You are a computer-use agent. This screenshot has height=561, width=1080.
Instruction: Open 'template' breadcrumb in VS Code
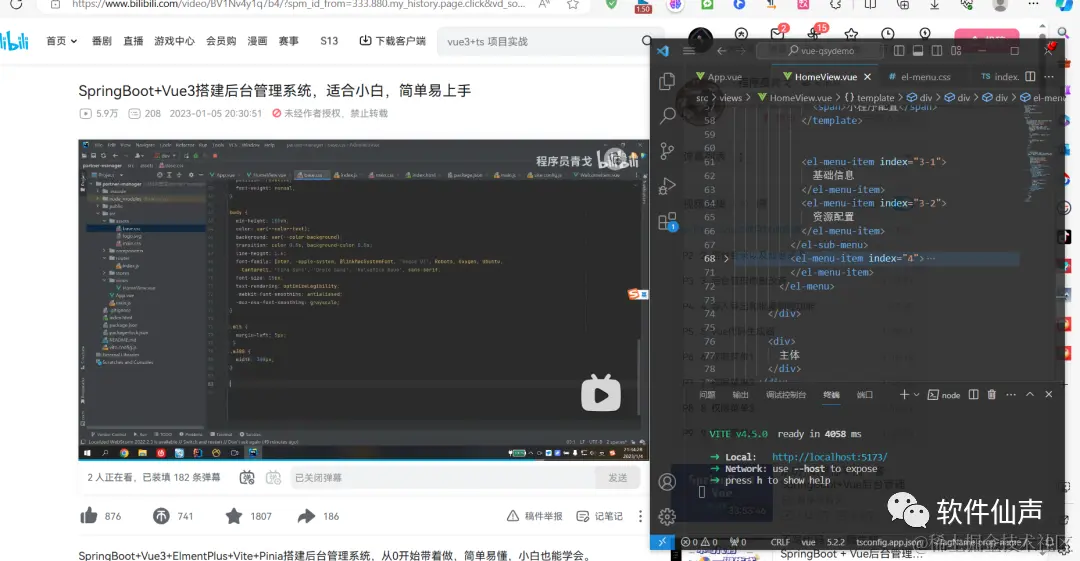point(875,98)
